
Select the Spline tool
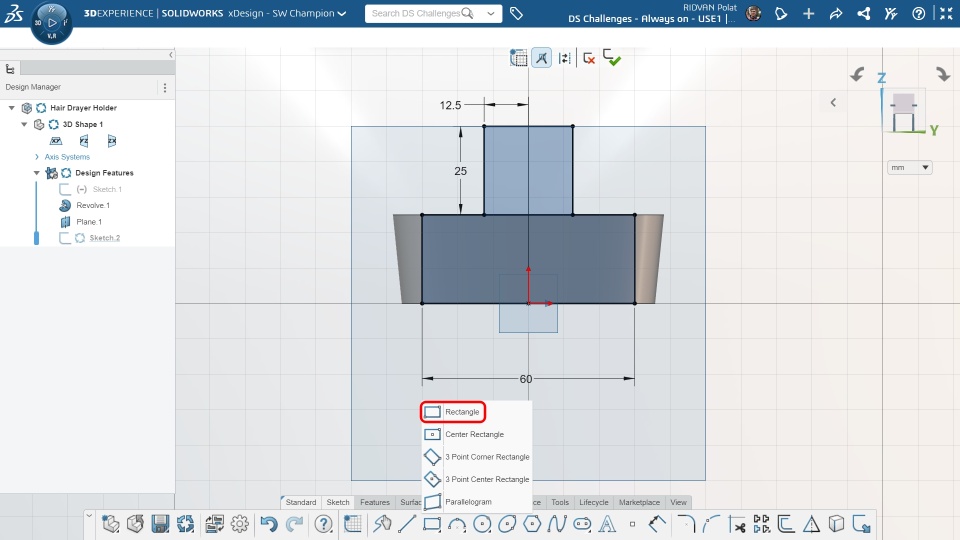coord(557,524)
